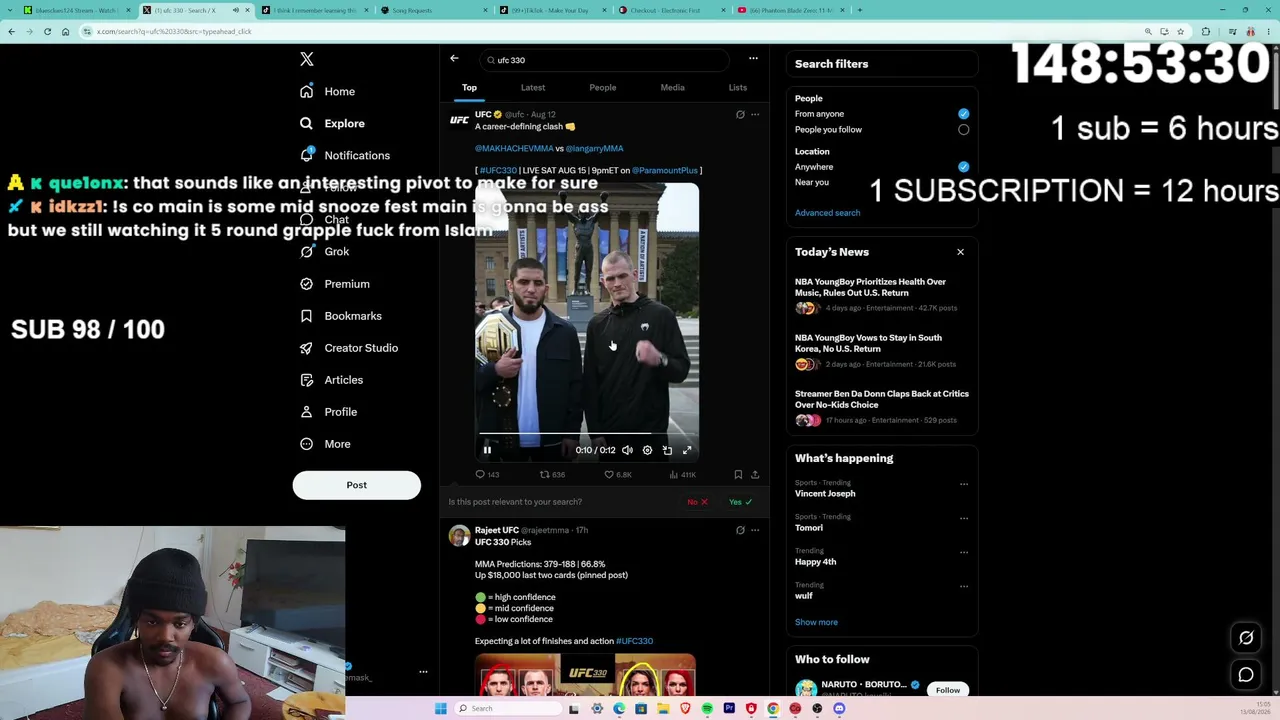
Task: Open the Advanced search link
Action: (x=827, y=213)
